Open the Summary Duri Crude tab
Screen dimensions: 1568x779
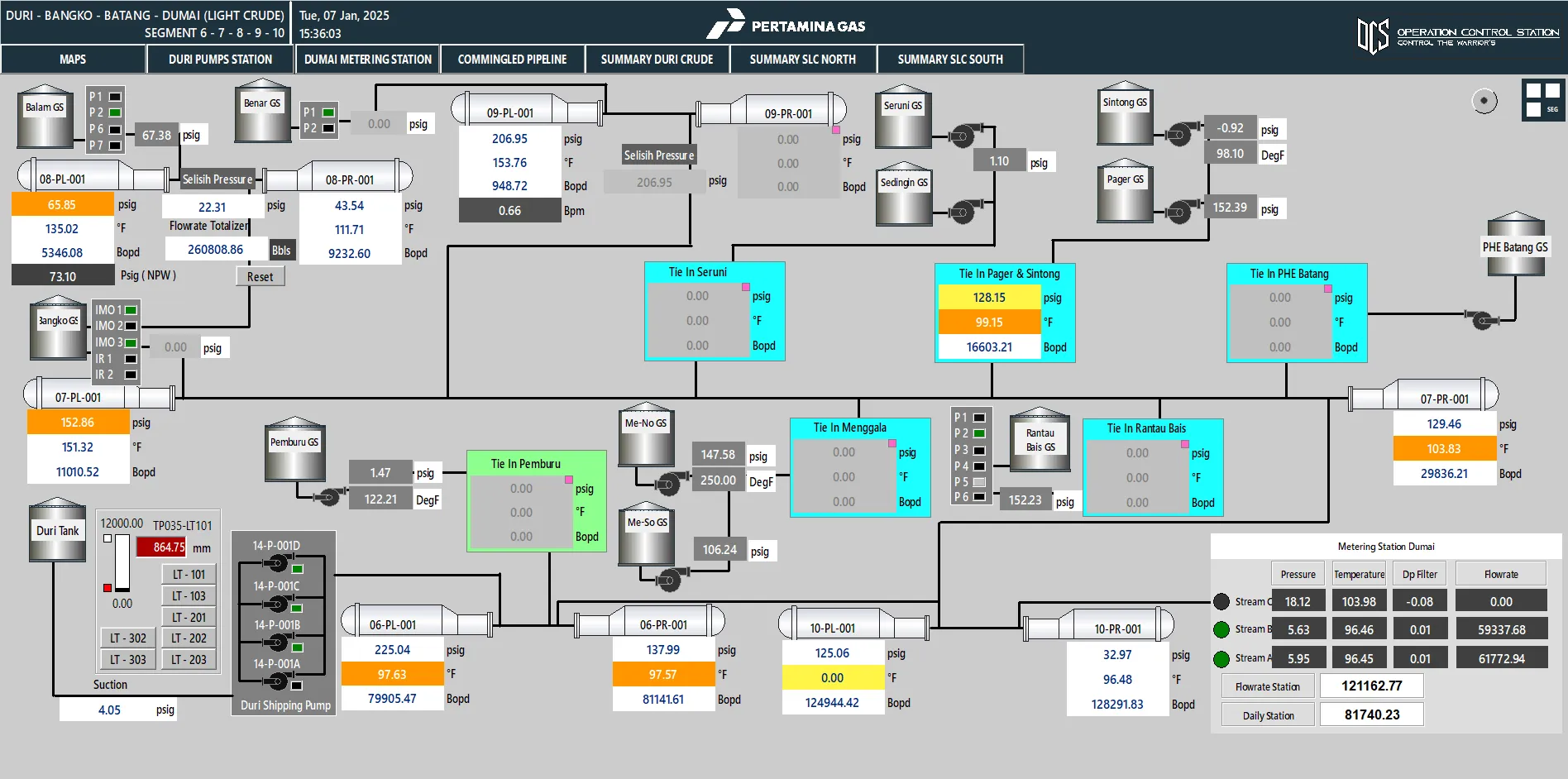(x=657, y=60)
